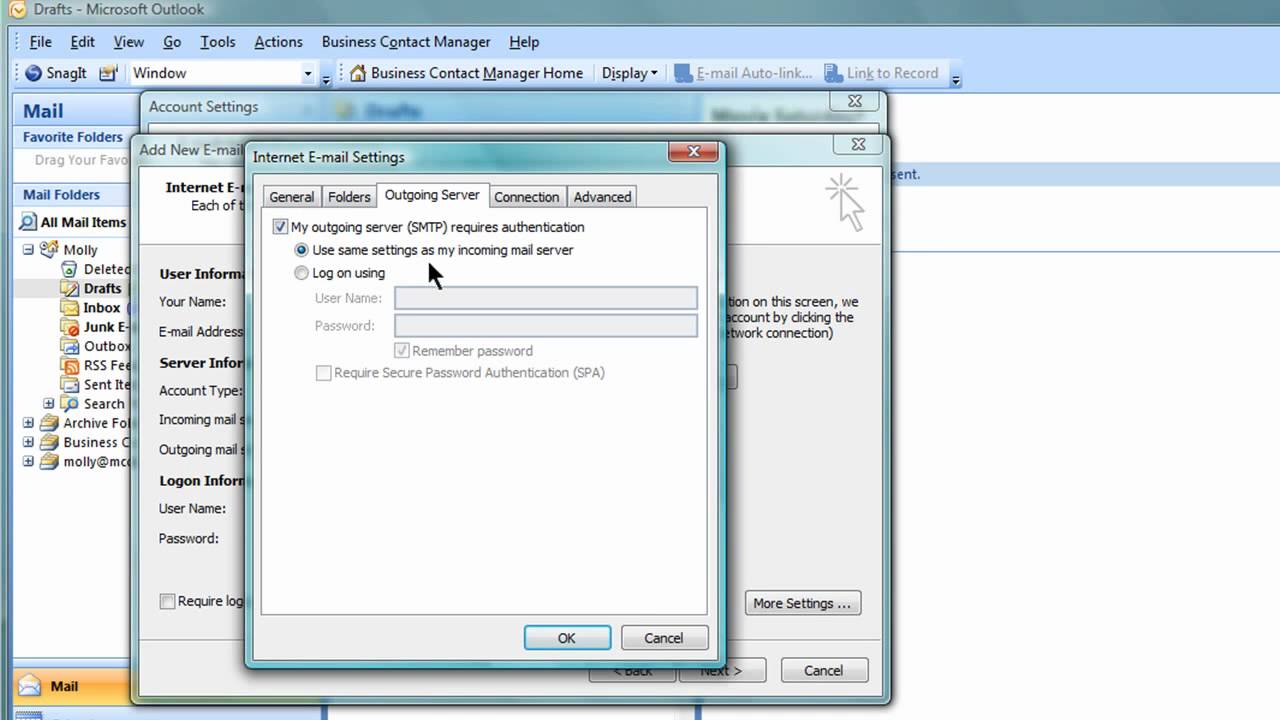Close the Account Settings window
This screenshot has width=1280, height=720.
click(855, 101)
